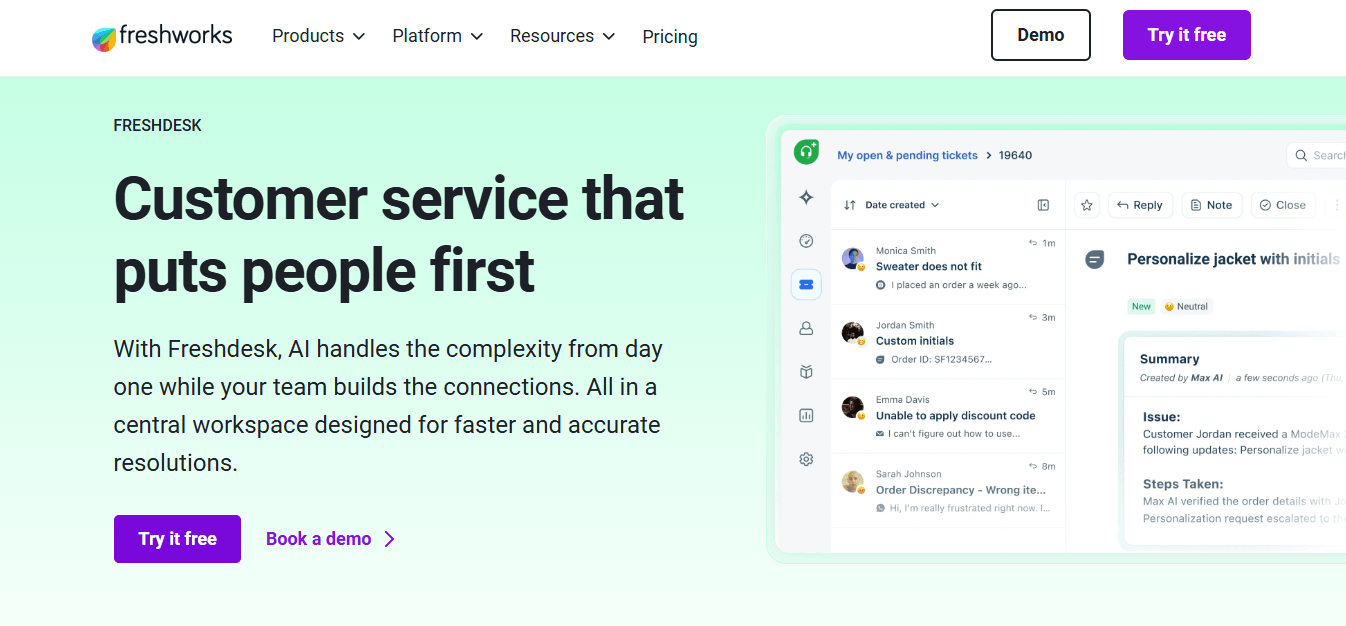Click the Freshworks logo

coord(162,37)
